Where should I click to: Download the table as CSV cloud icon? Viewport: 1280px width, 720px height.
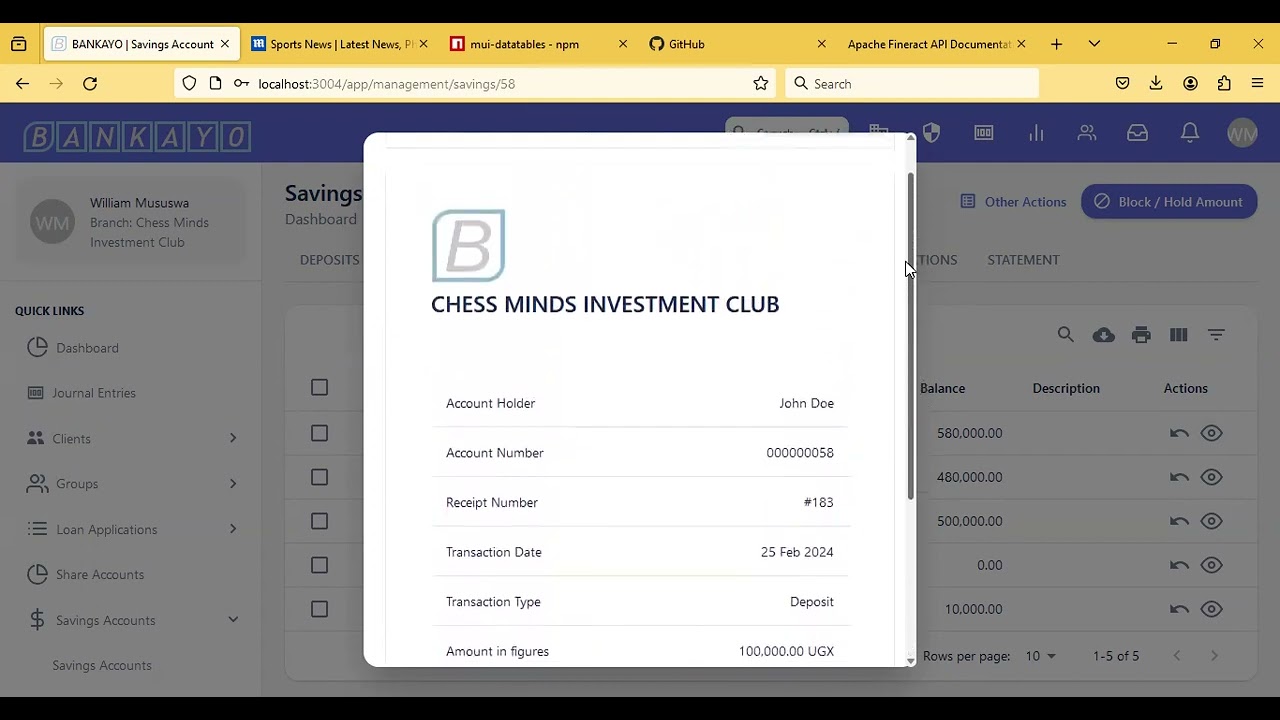[1104, 335]
